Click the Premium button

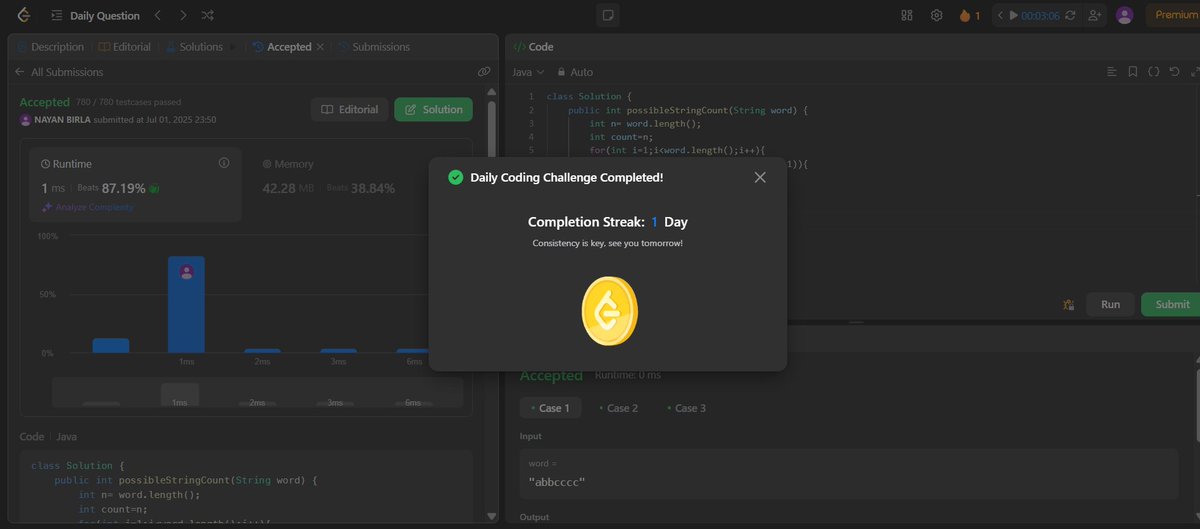click(x=1176, y=15)
